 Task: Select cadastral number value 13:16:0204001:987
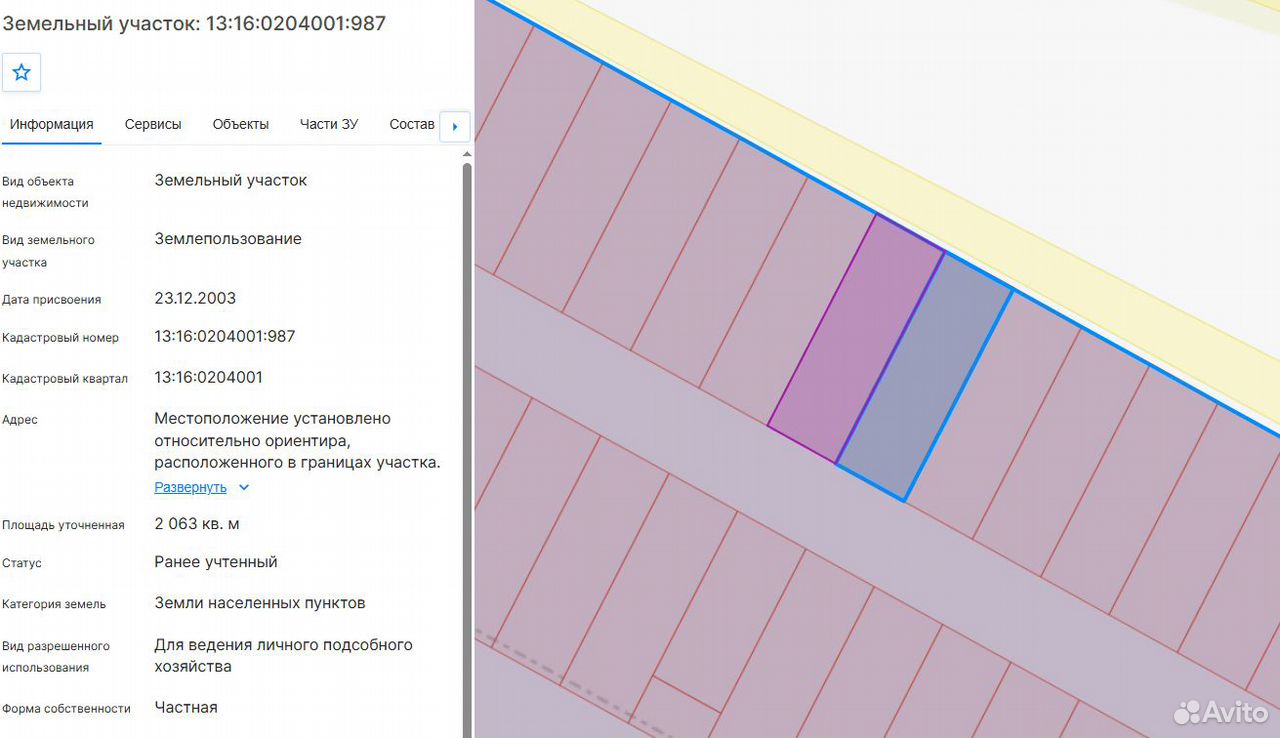pos(225,337)
